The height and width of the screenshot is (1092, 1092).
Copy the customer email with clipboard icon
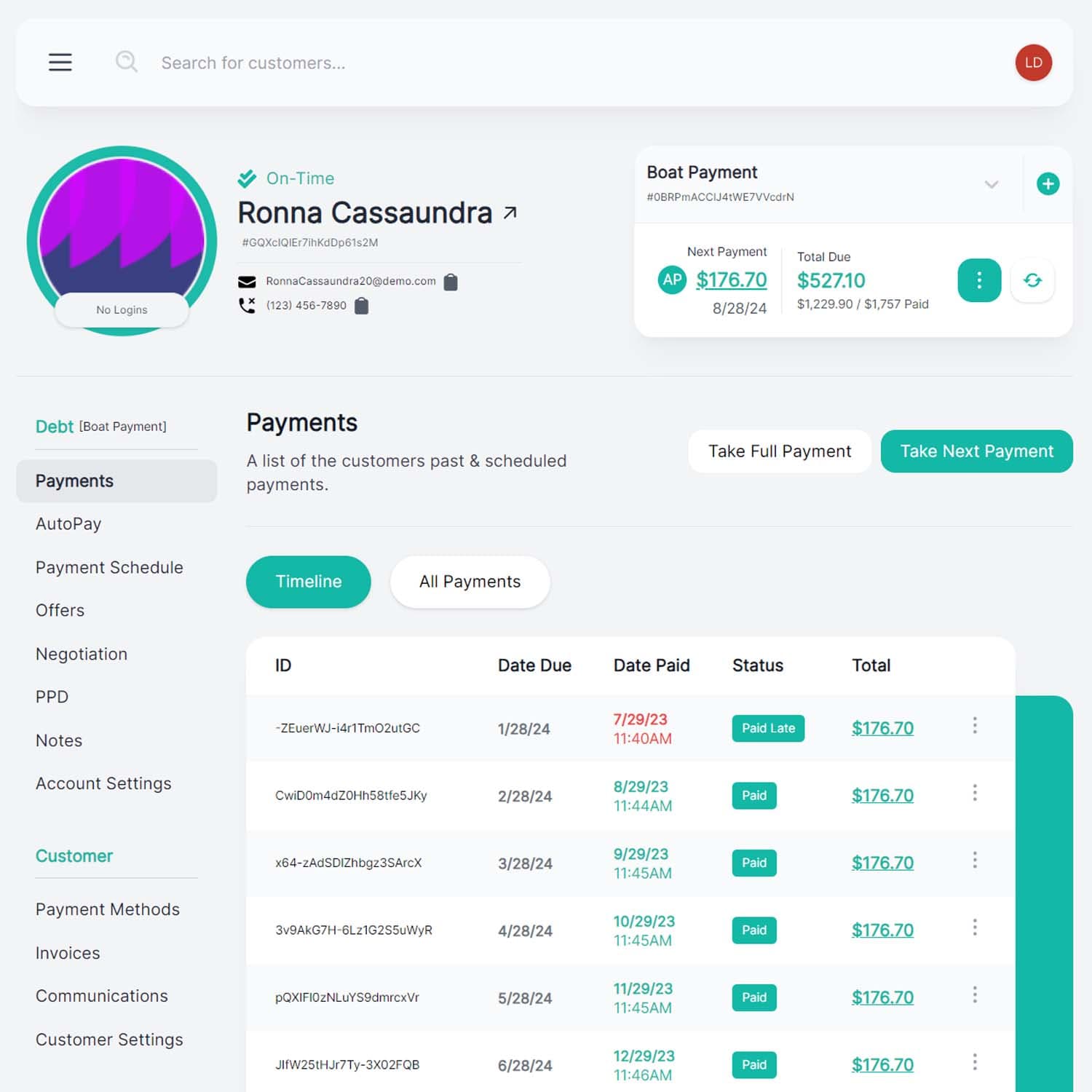[451, 282]
